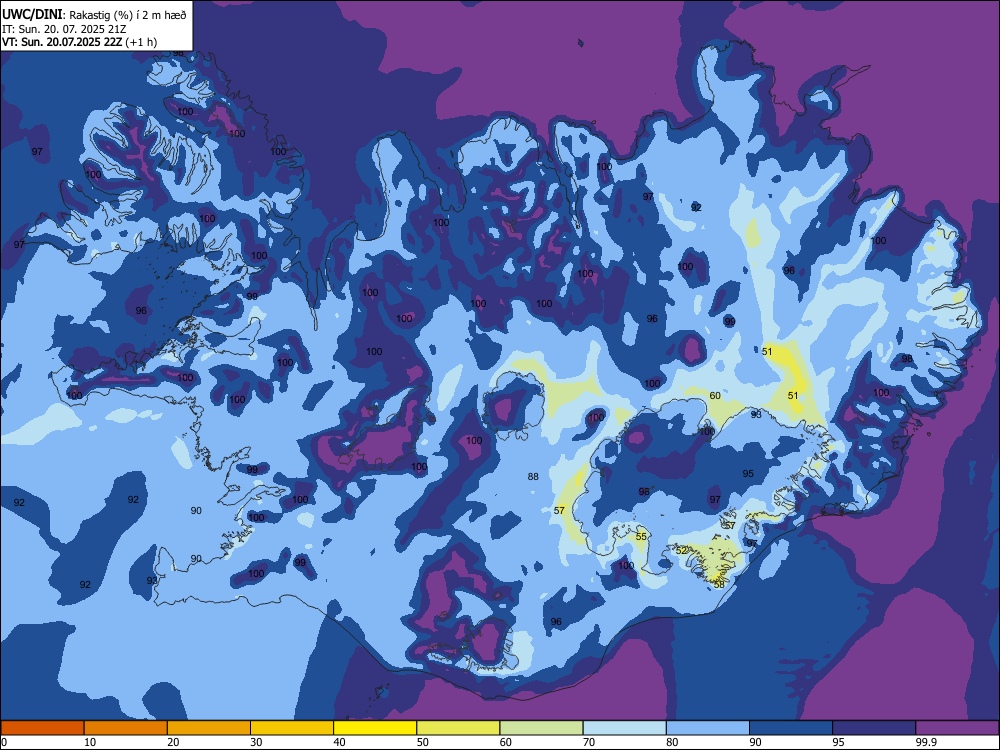Pick the 40–50 bright yellow legend swatch

[x=375, y=728]
